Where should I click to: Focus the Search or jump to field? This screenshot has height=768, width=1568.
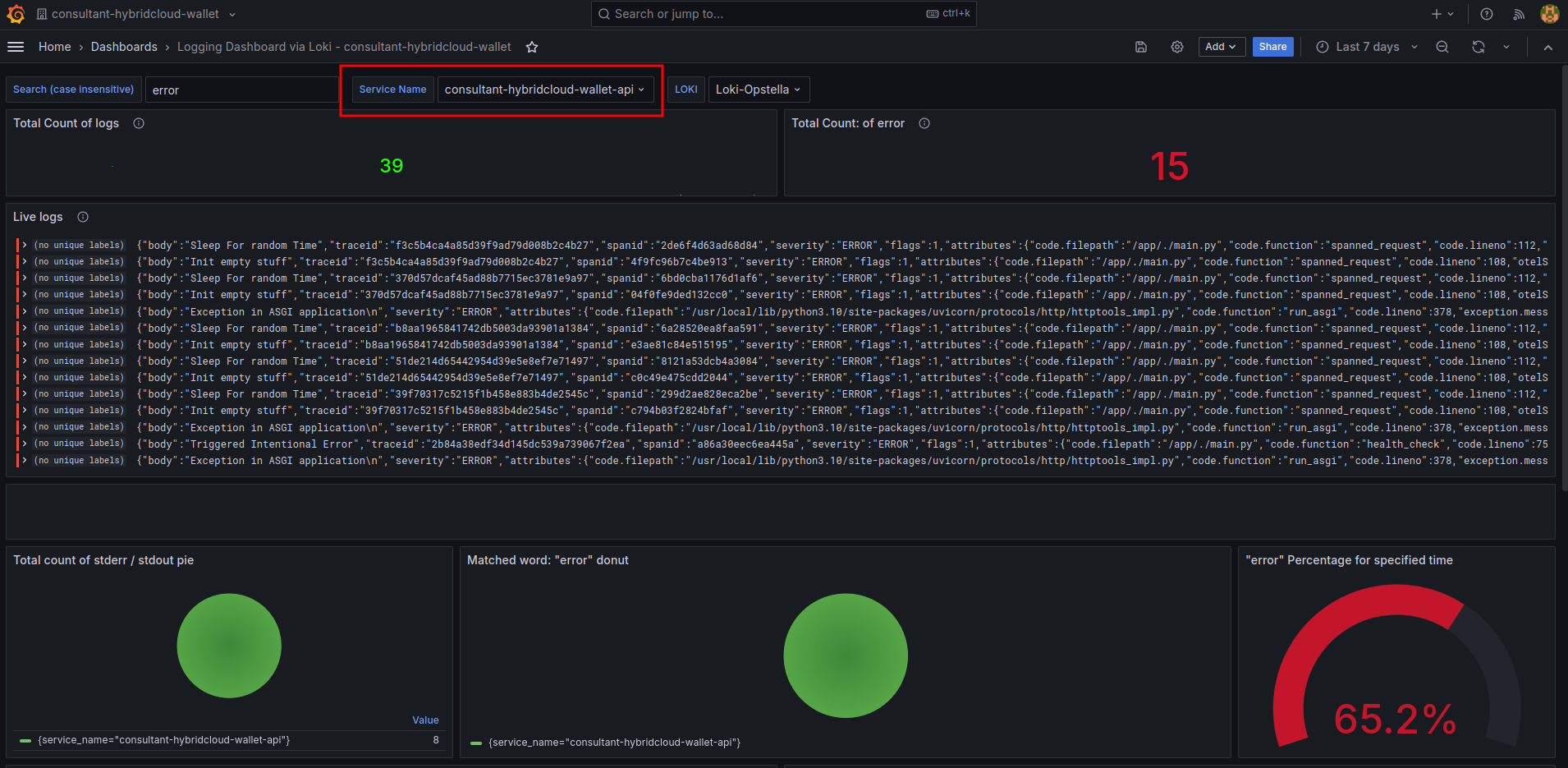click(783, 14)
